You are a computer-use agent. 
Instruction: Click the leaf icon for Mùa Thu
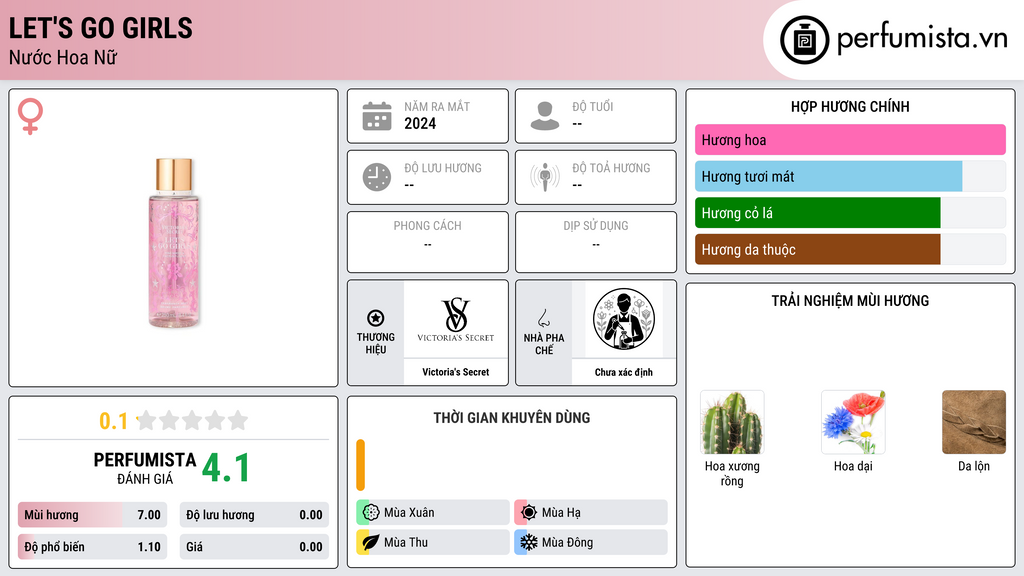tap(371, 542)
